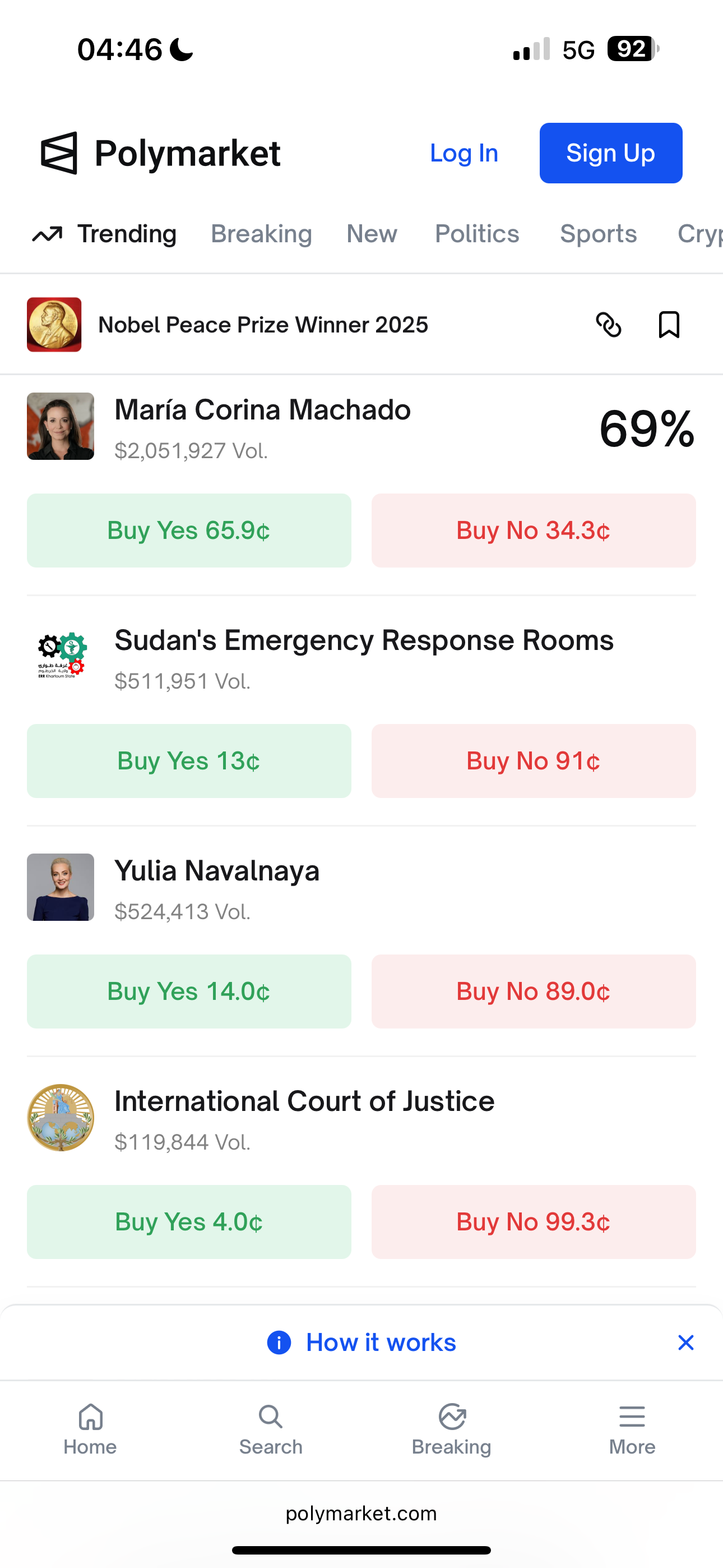
Task: Dismiss the How it works banner
Action: tap(686, 1342)
